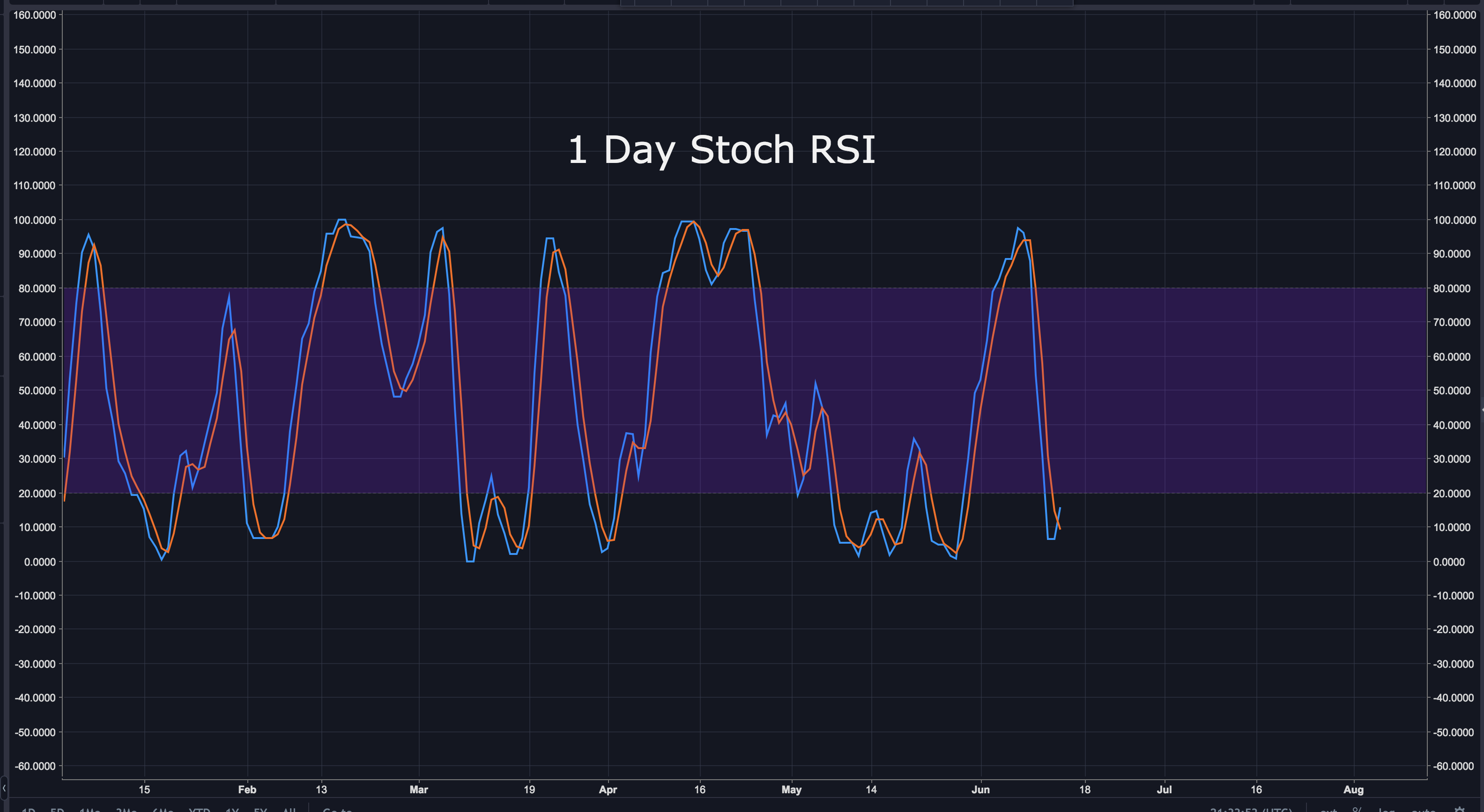The width and height of the screenshot is (1484, 812).
Task: Toggle ext extended hours
Action: coord(1328,810)
